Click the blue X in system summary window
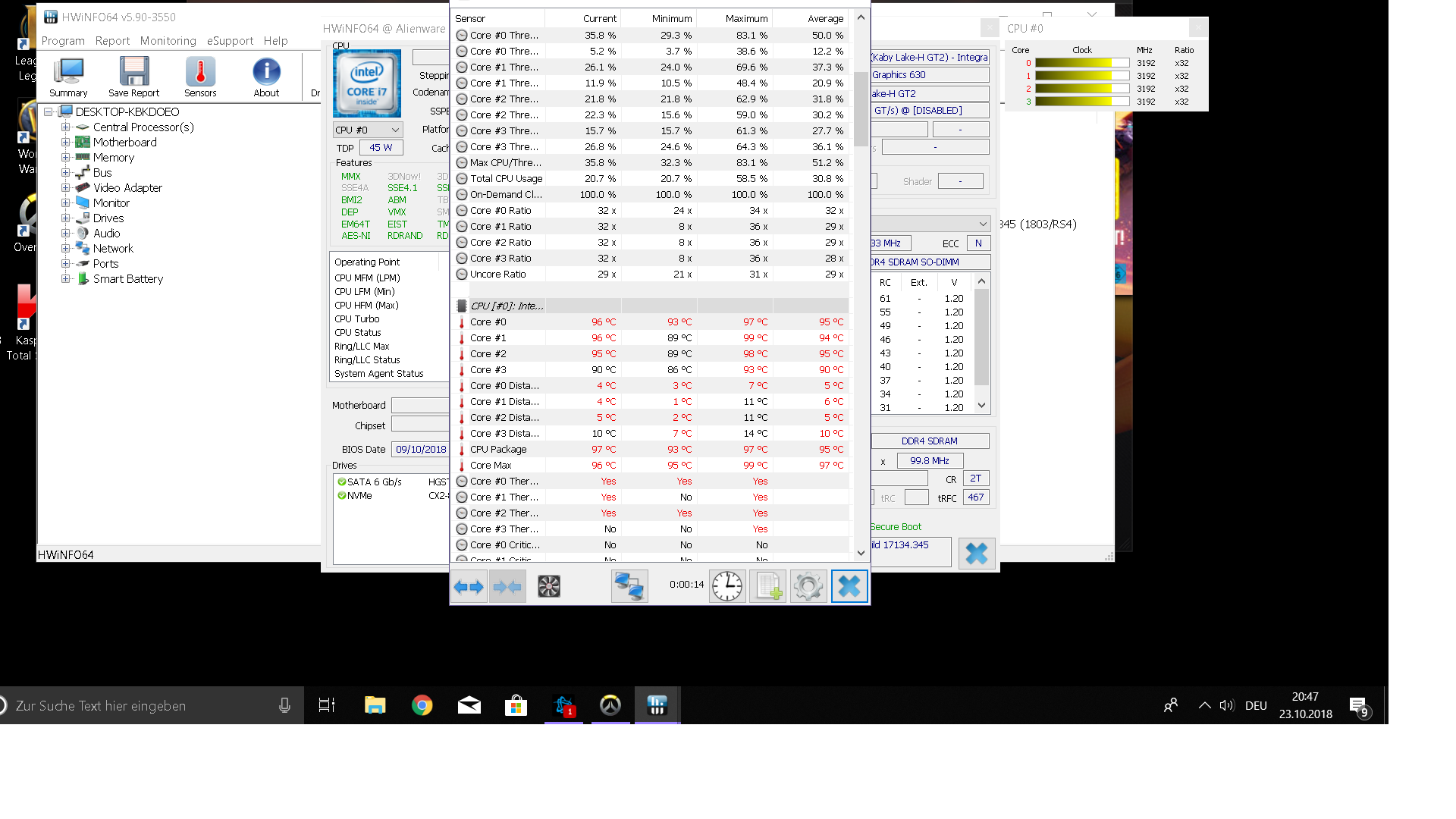The height and width of the screenshot is (819, 1456). pos(977,554)
